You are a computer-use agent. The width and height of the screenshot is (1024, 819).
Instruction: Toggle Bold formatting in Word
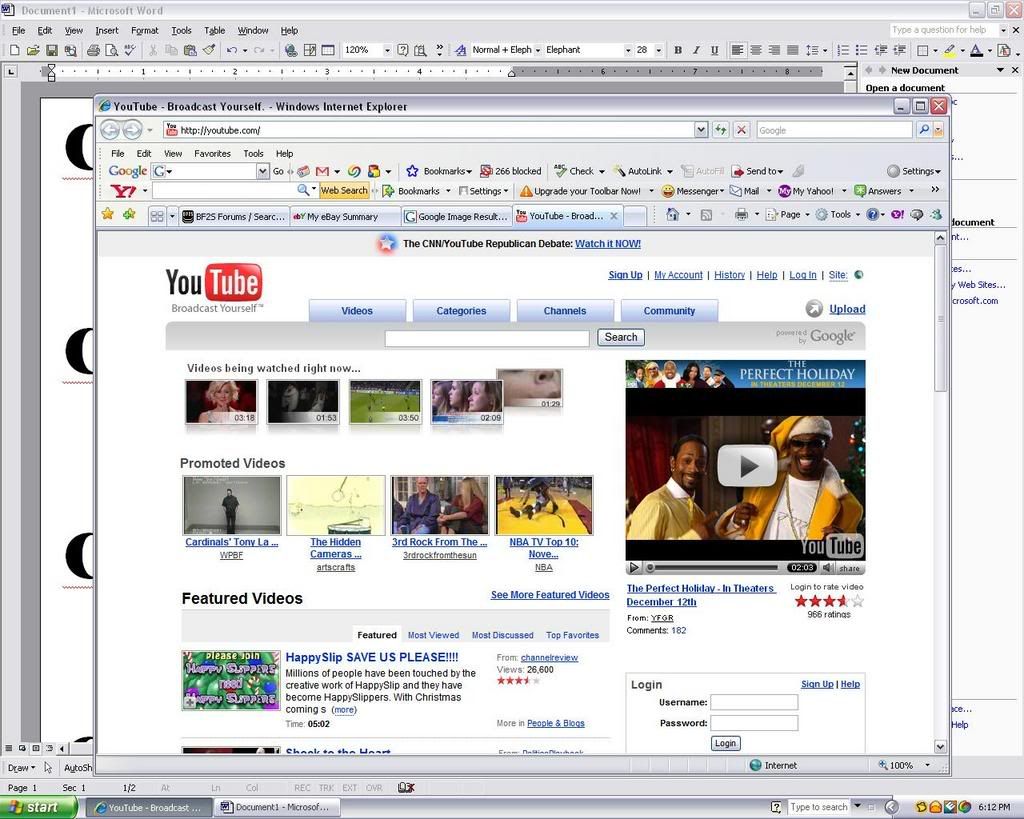(x=678, y=50)
